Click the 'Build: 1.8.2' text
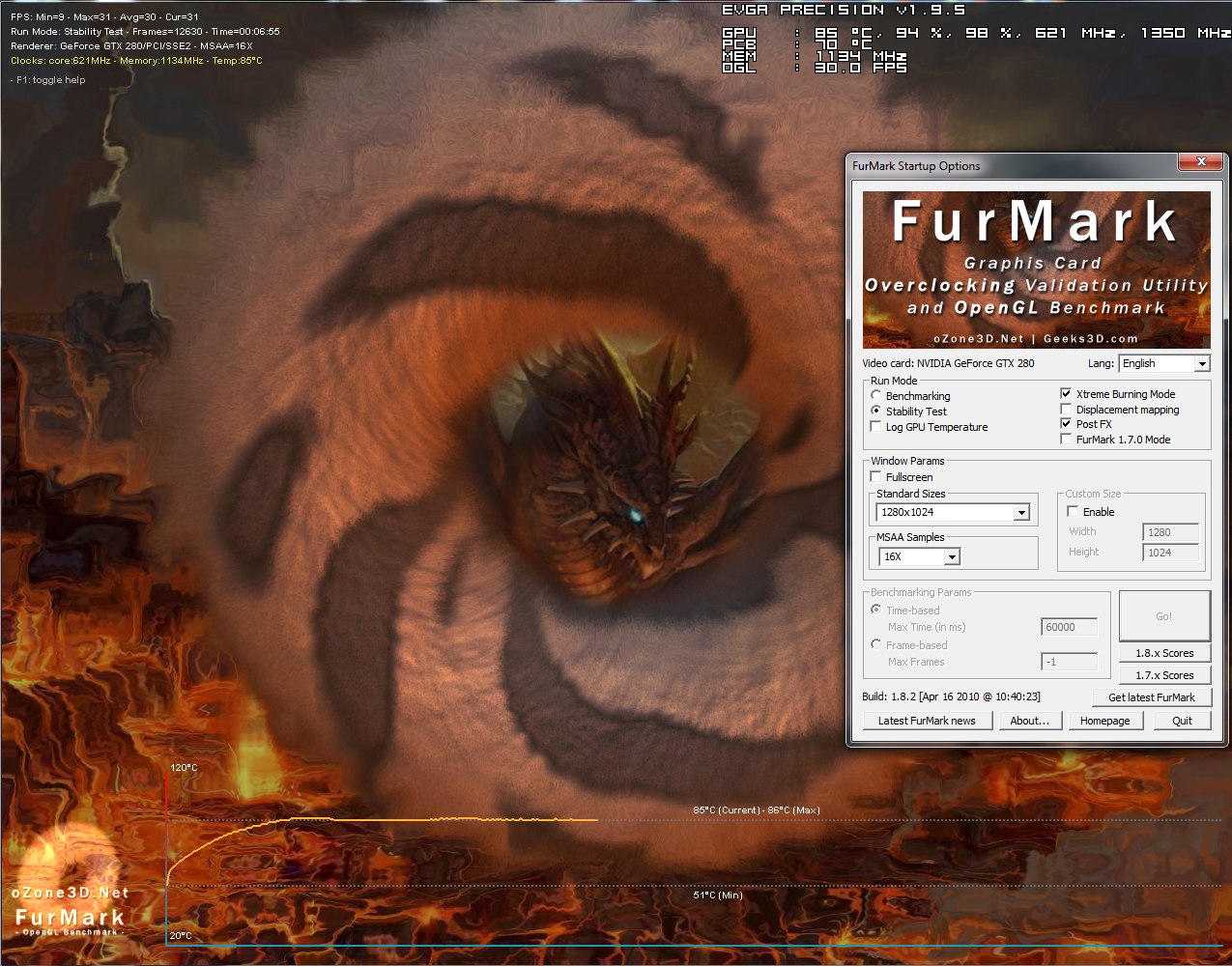This screenshot has height=966, width=1232. click(951, 696)
